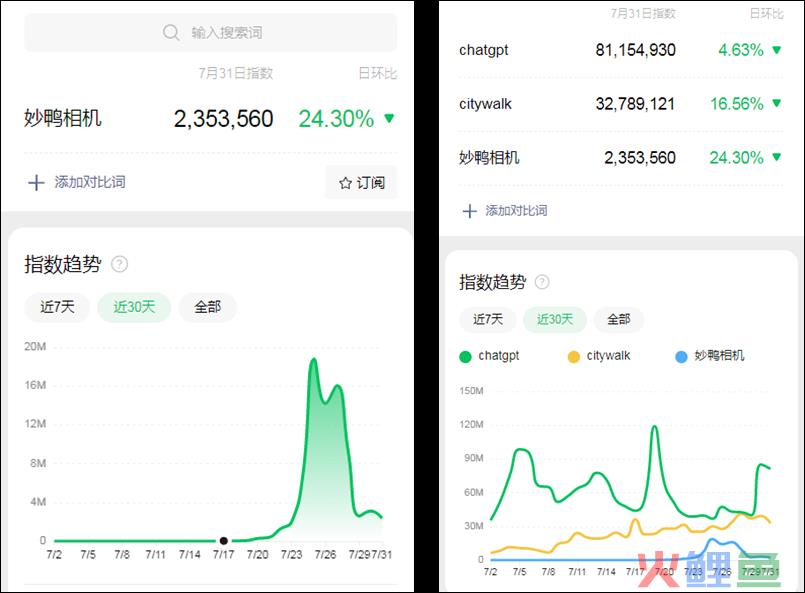The image size is (805, 593).
Task: Toggle the green chatgpt legend dot
Action: coord(465,357)
